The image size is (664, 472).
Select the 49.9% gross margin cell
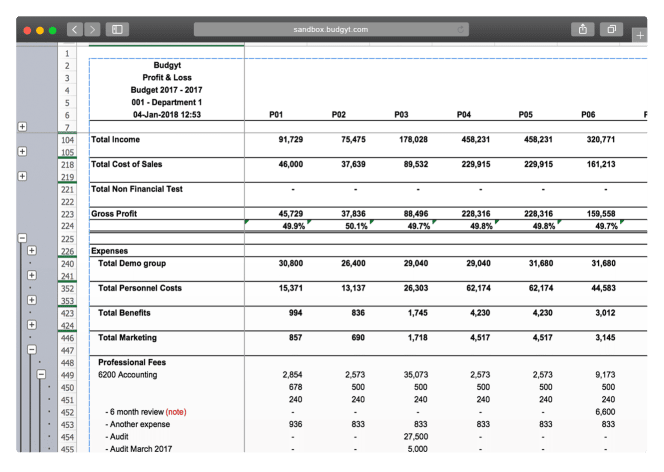click(293, 226)
